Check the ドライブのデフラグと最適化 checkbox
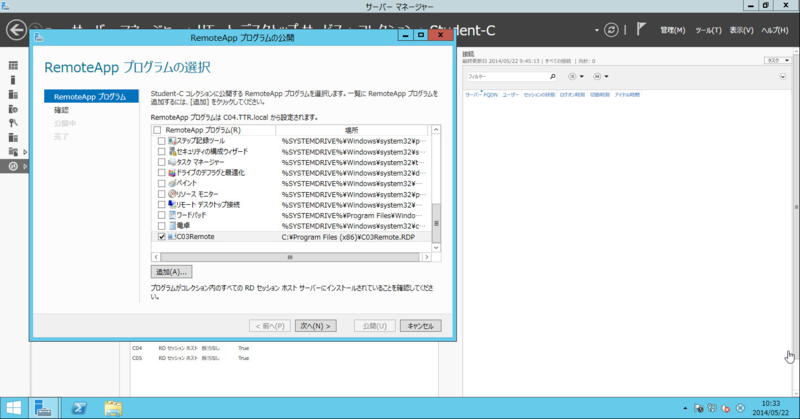Image resolution: width=800 pixels, height=419 pixels. tap(162, 172)
